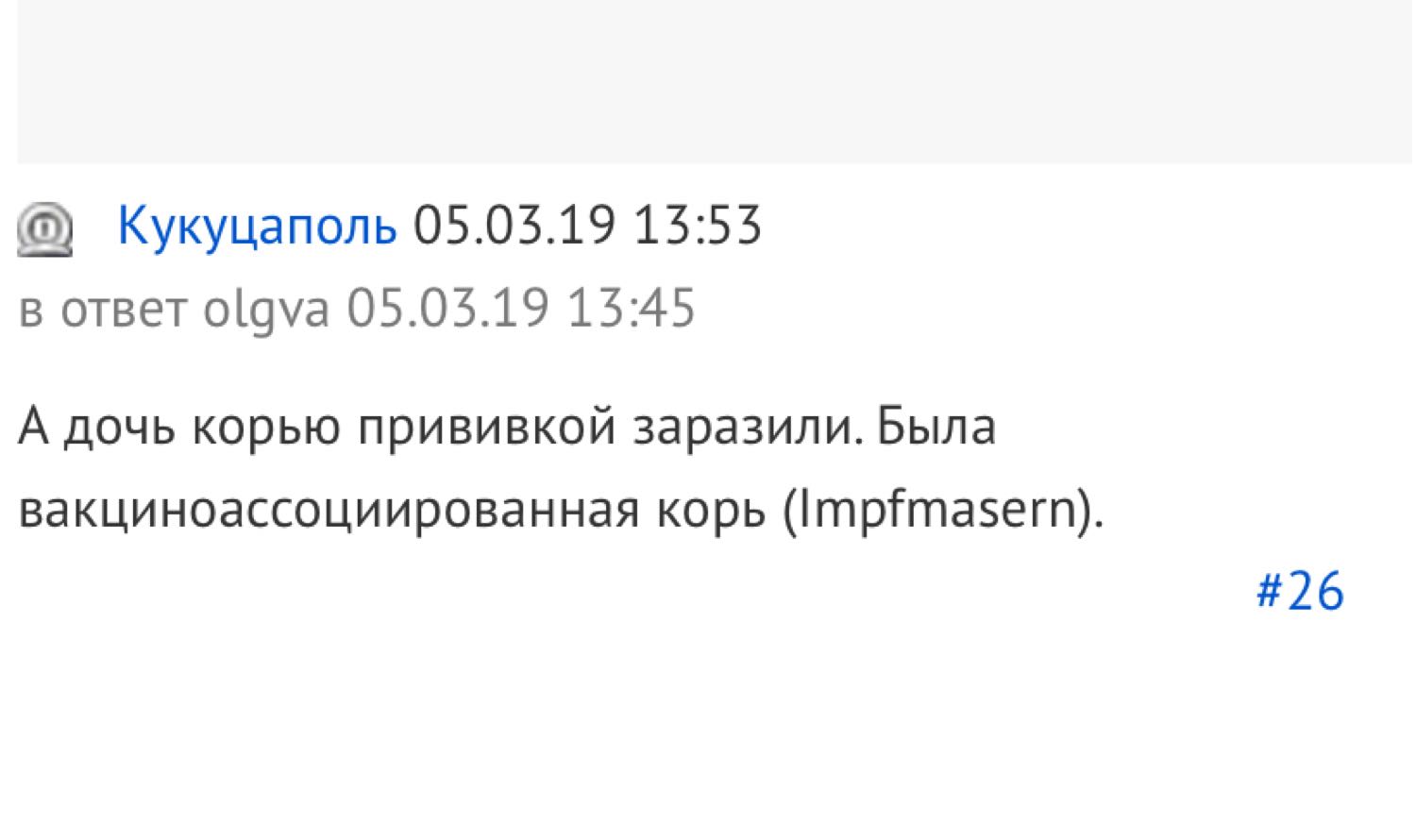
Task: Click the time 13:45 in reply line
Action: (631, 309)
